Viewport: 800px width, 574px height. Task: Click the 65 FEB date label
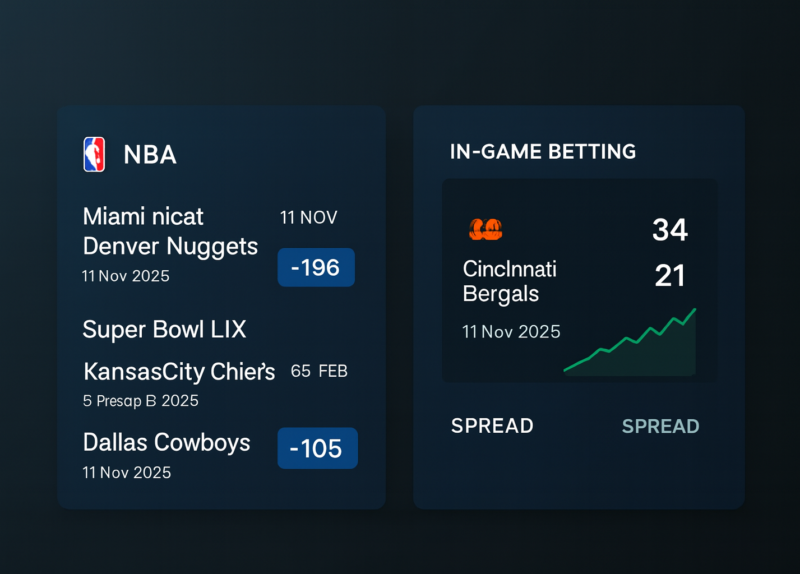click(319, 372)
